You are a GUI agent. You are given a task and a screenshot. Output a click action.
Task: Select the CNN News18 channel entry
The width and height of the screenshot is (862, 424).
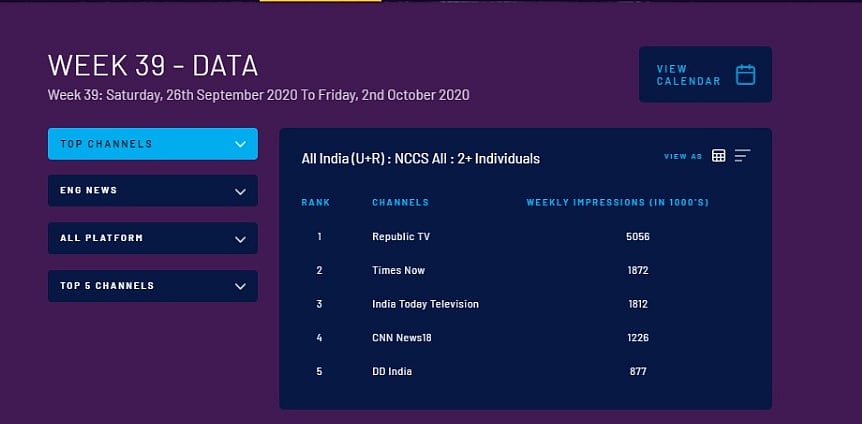[x=402, y=338]
